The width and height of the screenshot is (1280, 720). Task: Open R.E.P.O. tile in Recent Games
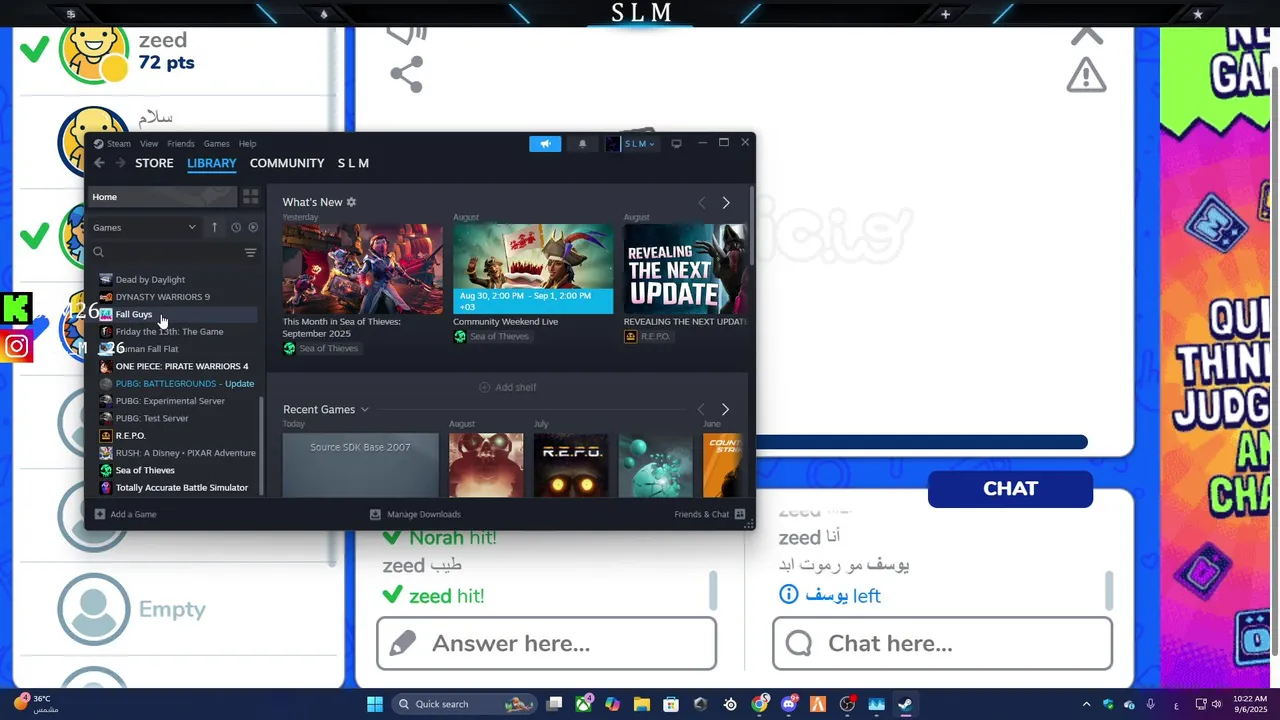pyautogui.click(x=570, y=465)
